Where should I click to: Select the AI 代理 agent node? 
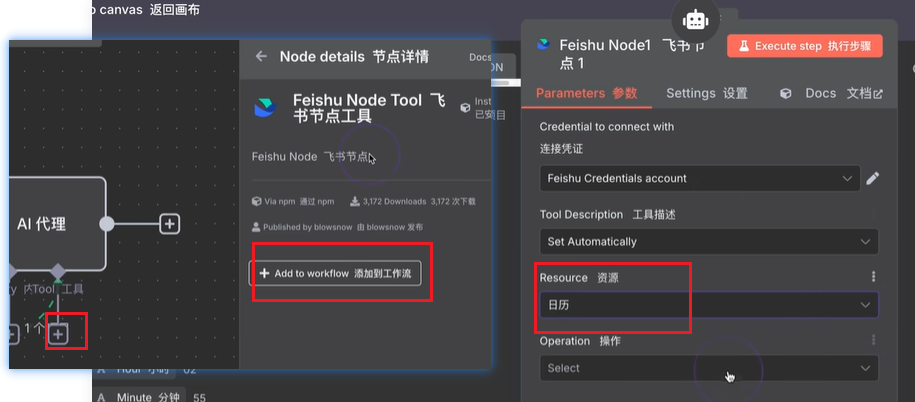click(x=57, y=224)
